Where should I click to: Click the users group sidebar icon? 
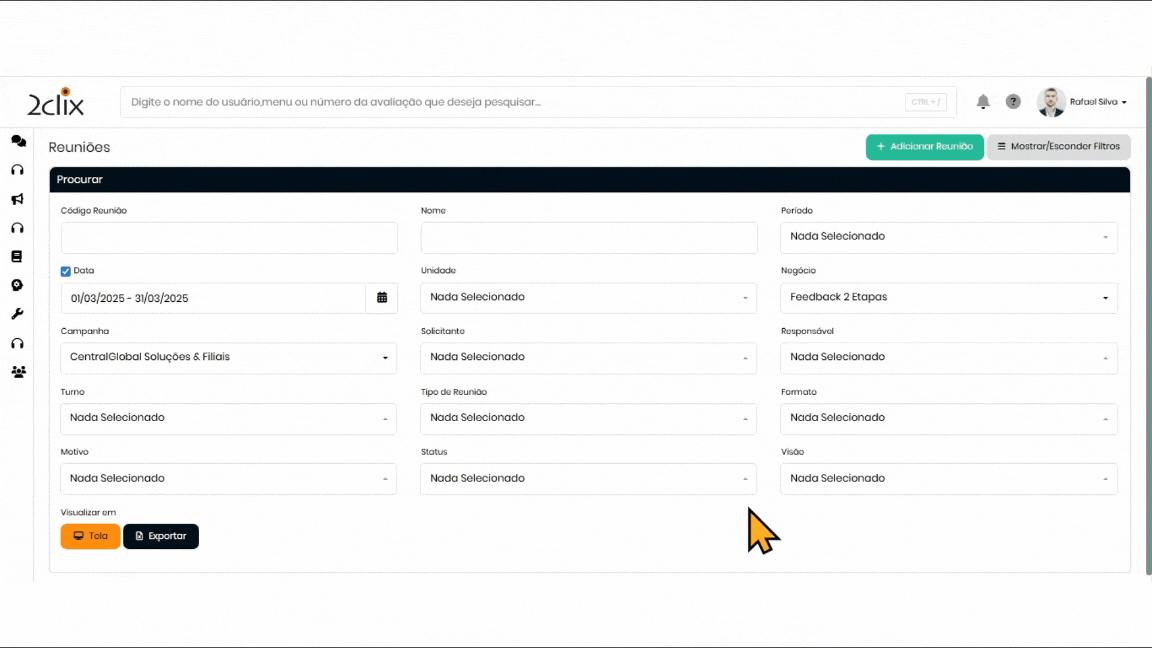[x=18, y=372]
